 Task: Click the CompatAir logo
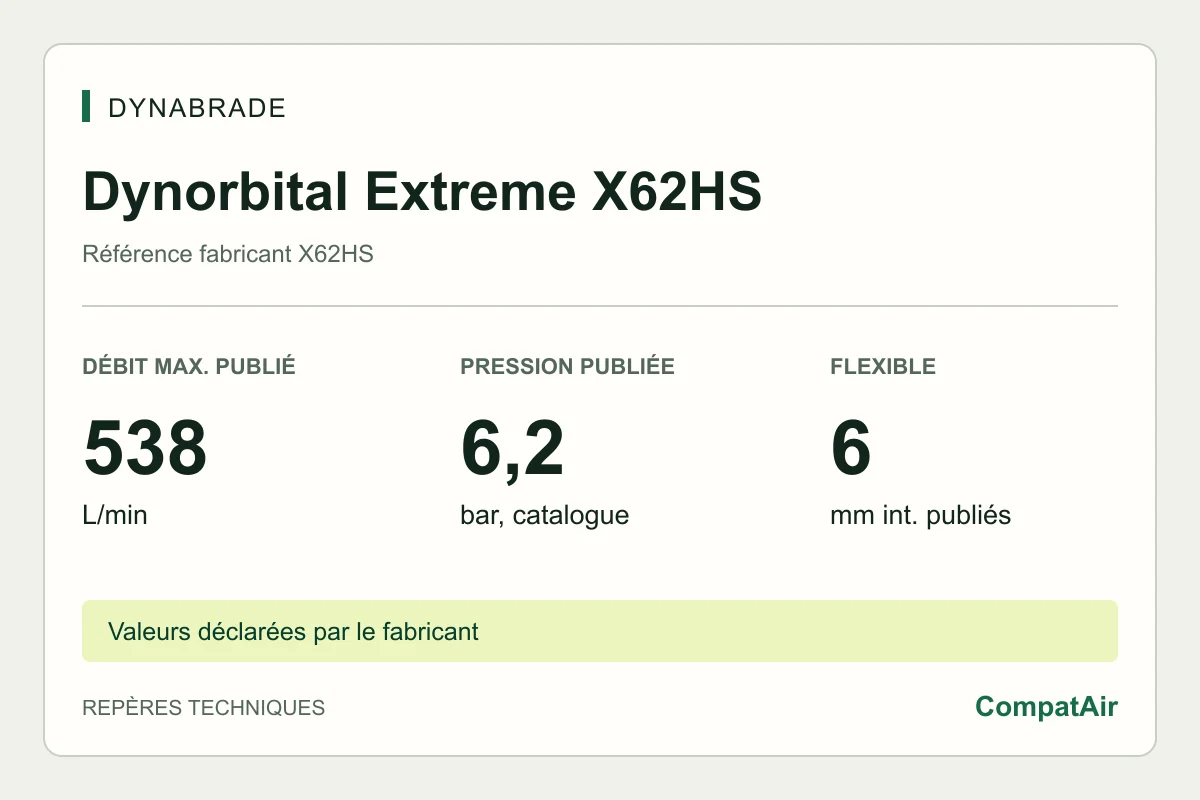click(x=1046, y=707)
